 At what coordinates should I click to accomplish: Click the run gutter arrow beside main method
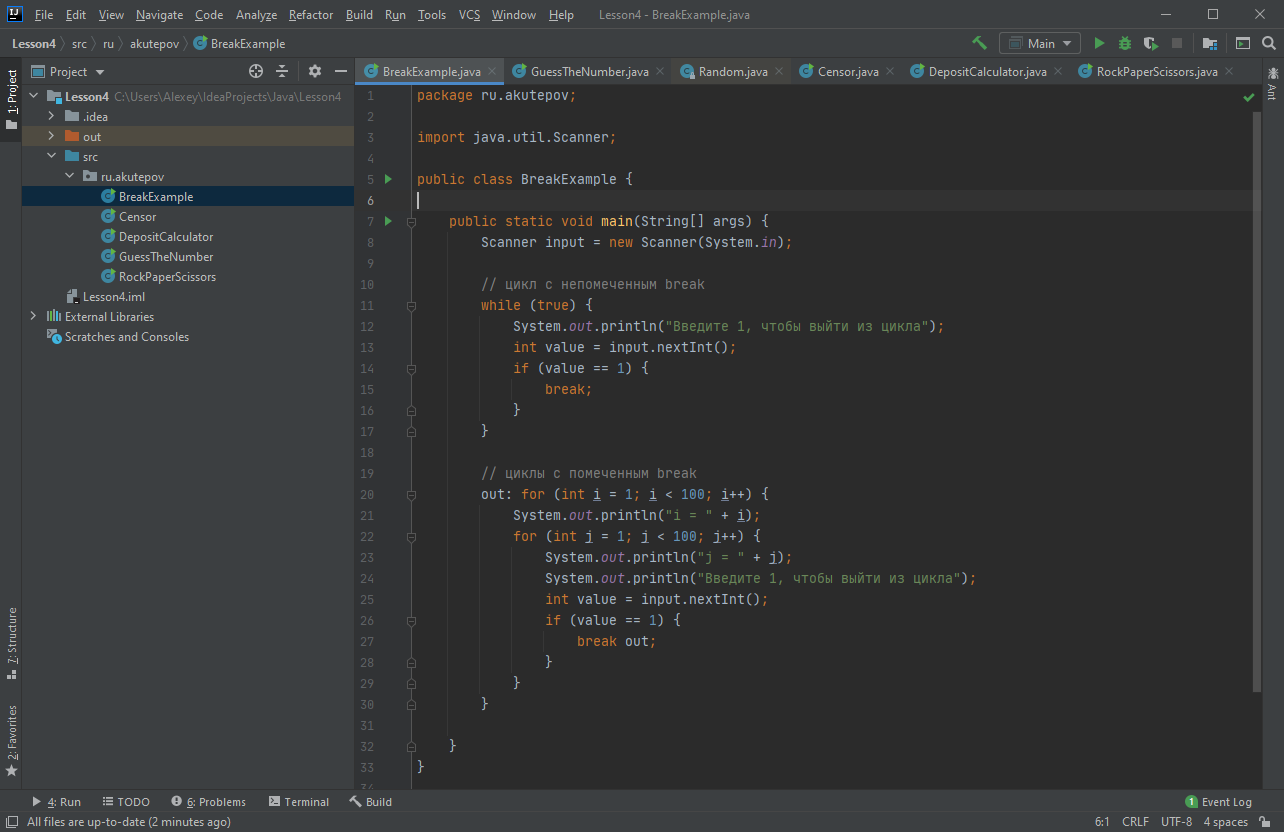[x=389, y=221]
